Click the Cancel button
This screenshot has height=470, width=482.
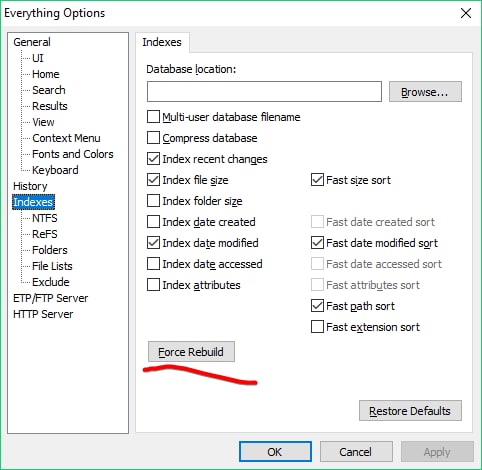(356, 452)
